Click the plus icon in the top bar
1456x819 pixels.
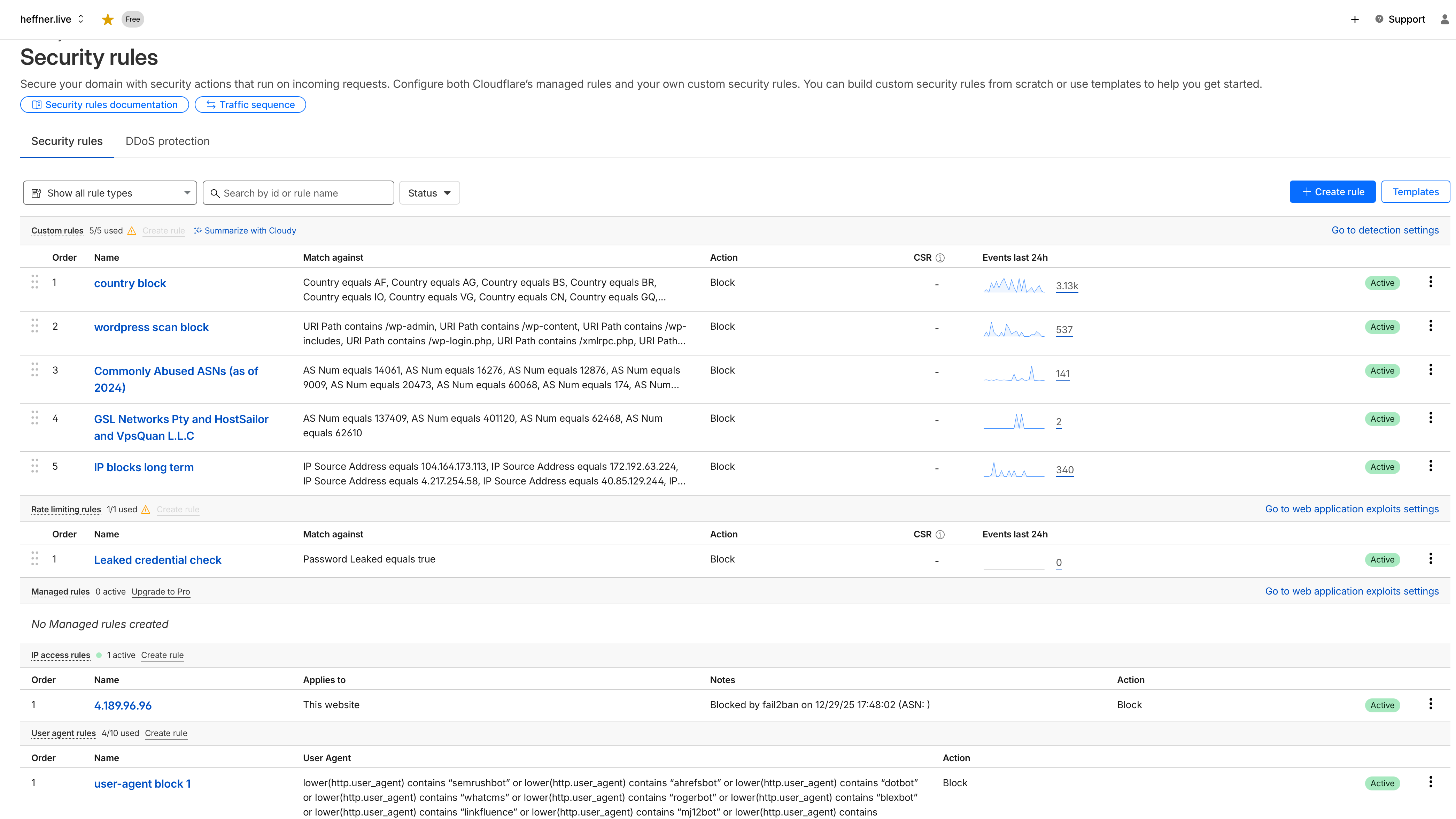[1355, 19]
